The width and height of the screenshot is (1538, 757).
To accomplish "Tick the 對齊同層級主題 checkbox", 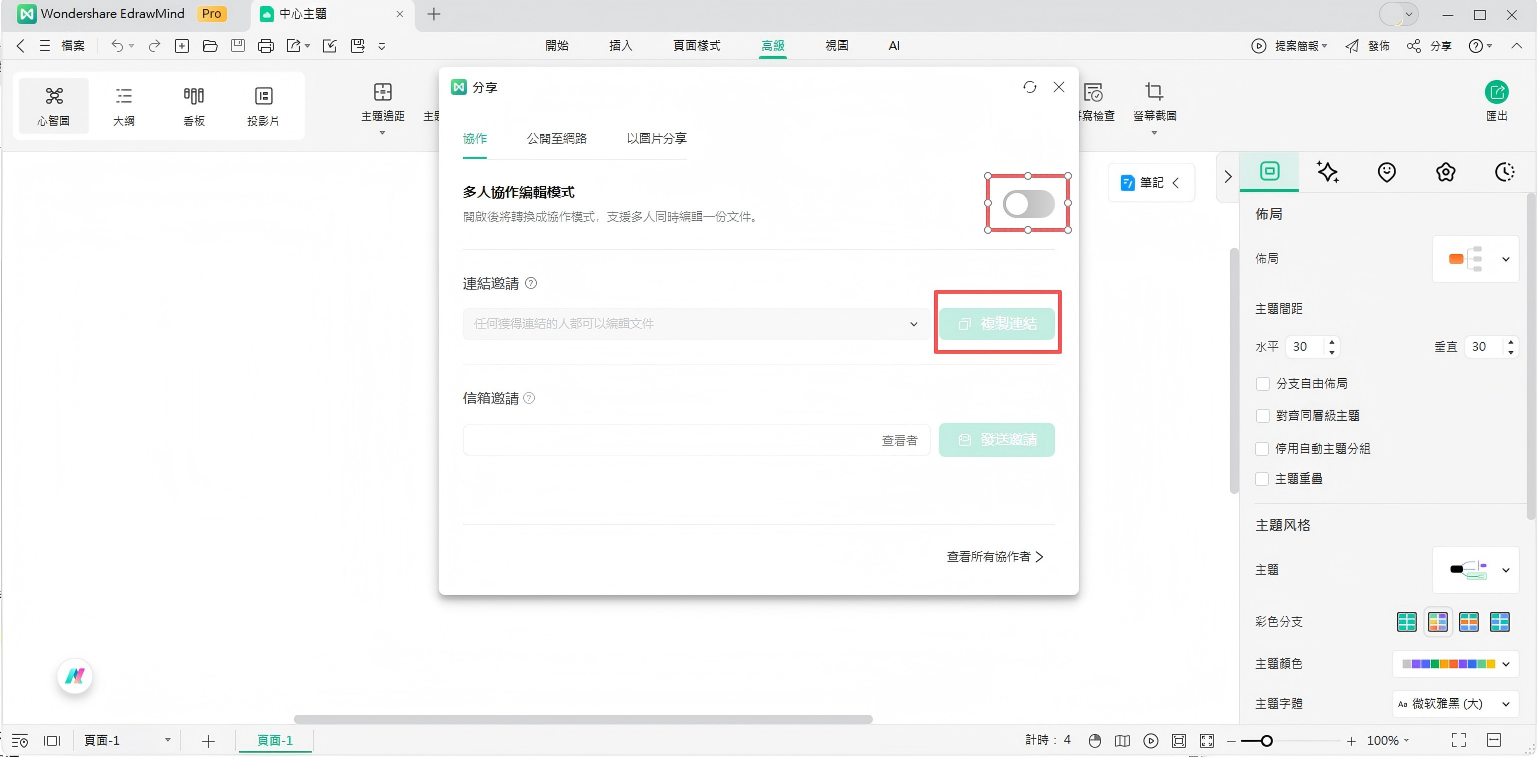I will point(1262,416).
